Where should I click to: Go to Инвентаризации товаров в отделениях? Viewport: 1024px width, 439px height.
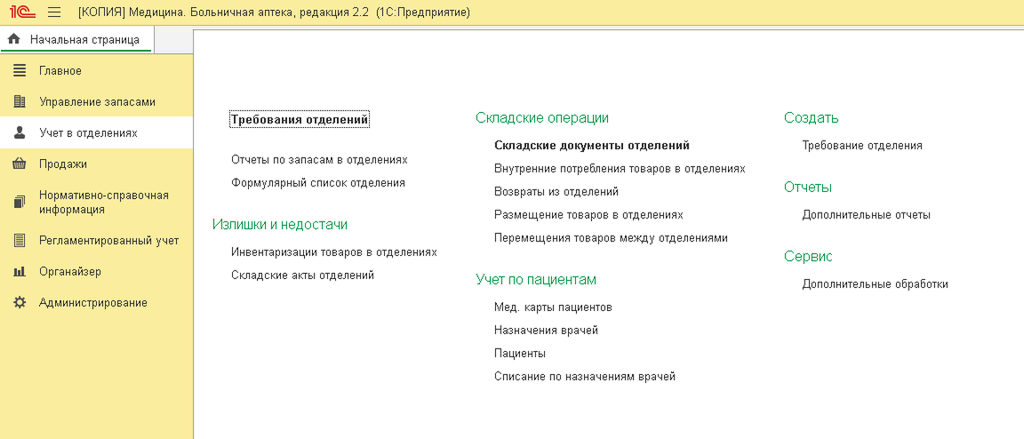pyautogui.click(x=333, y=252)
